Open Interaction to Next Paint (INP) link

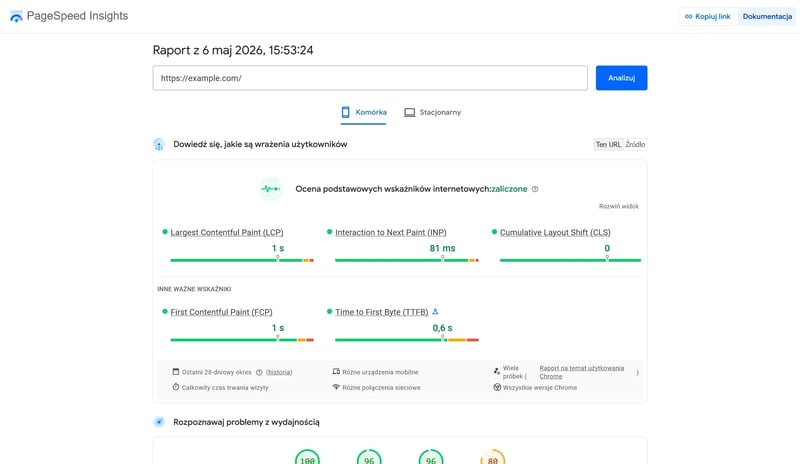391,232
